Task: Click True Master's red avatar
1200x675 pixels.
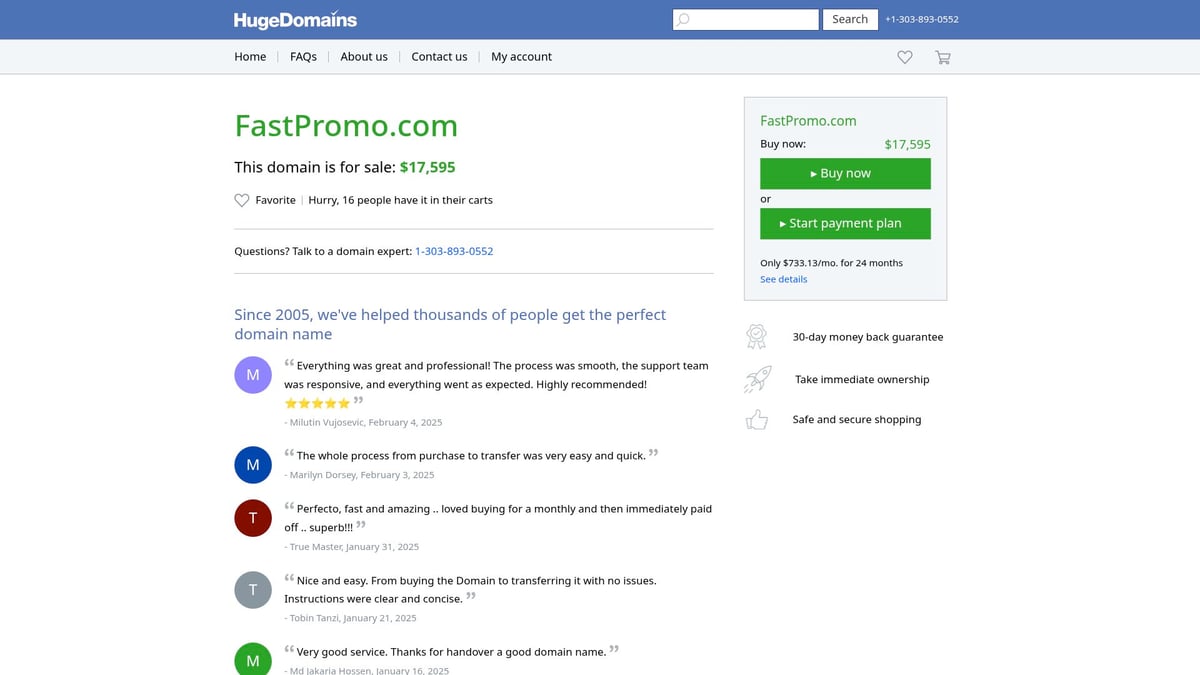Action: [252, 517]
